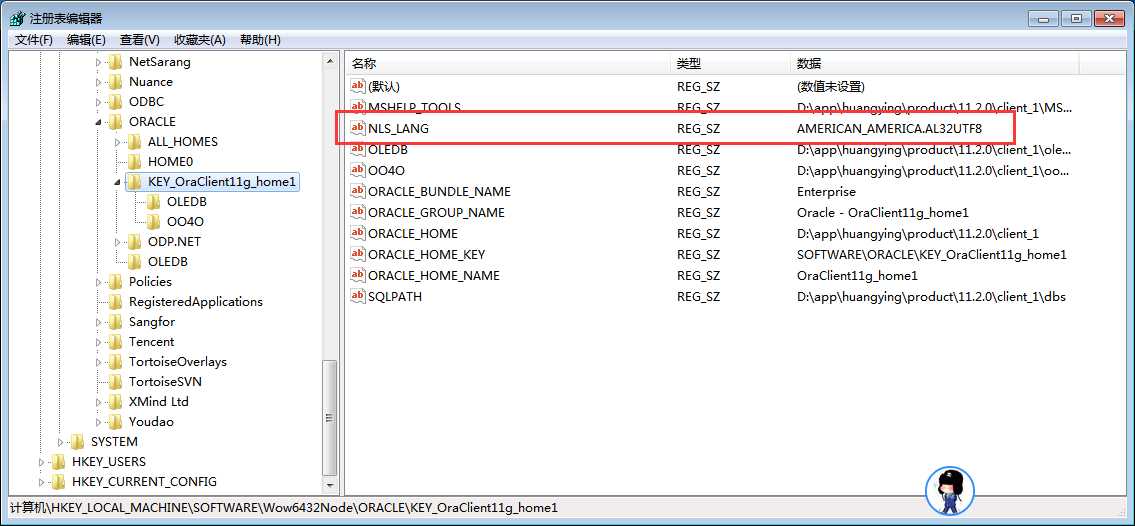
Task: Click the (数值未设置) data cell
Action: pyautogui.click(x=830, y=86)
